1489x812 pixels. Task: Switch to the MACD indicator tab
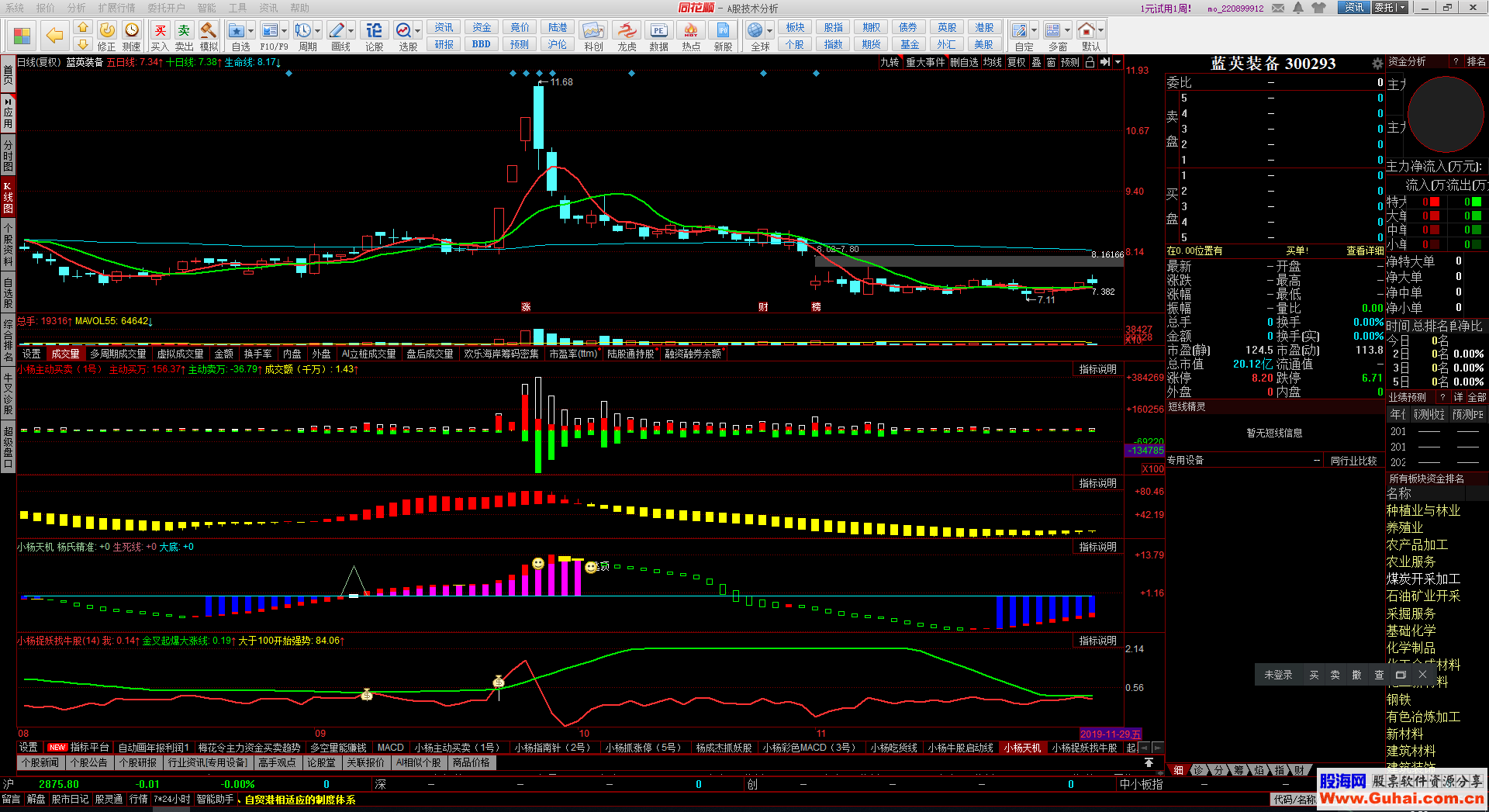(390, 748)
